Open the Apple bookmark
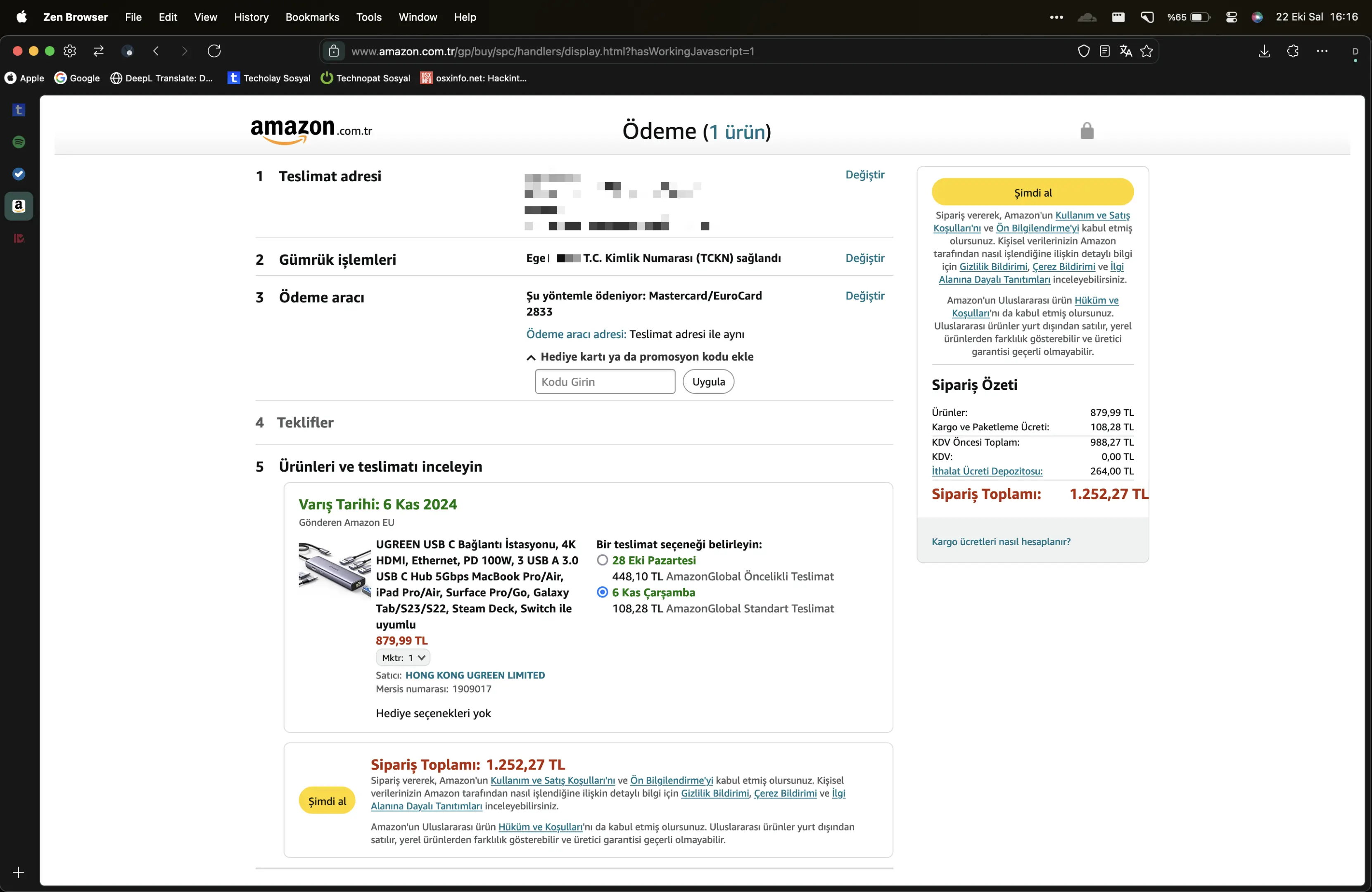Screen dimensions: 1372x892 click(24, 78)
